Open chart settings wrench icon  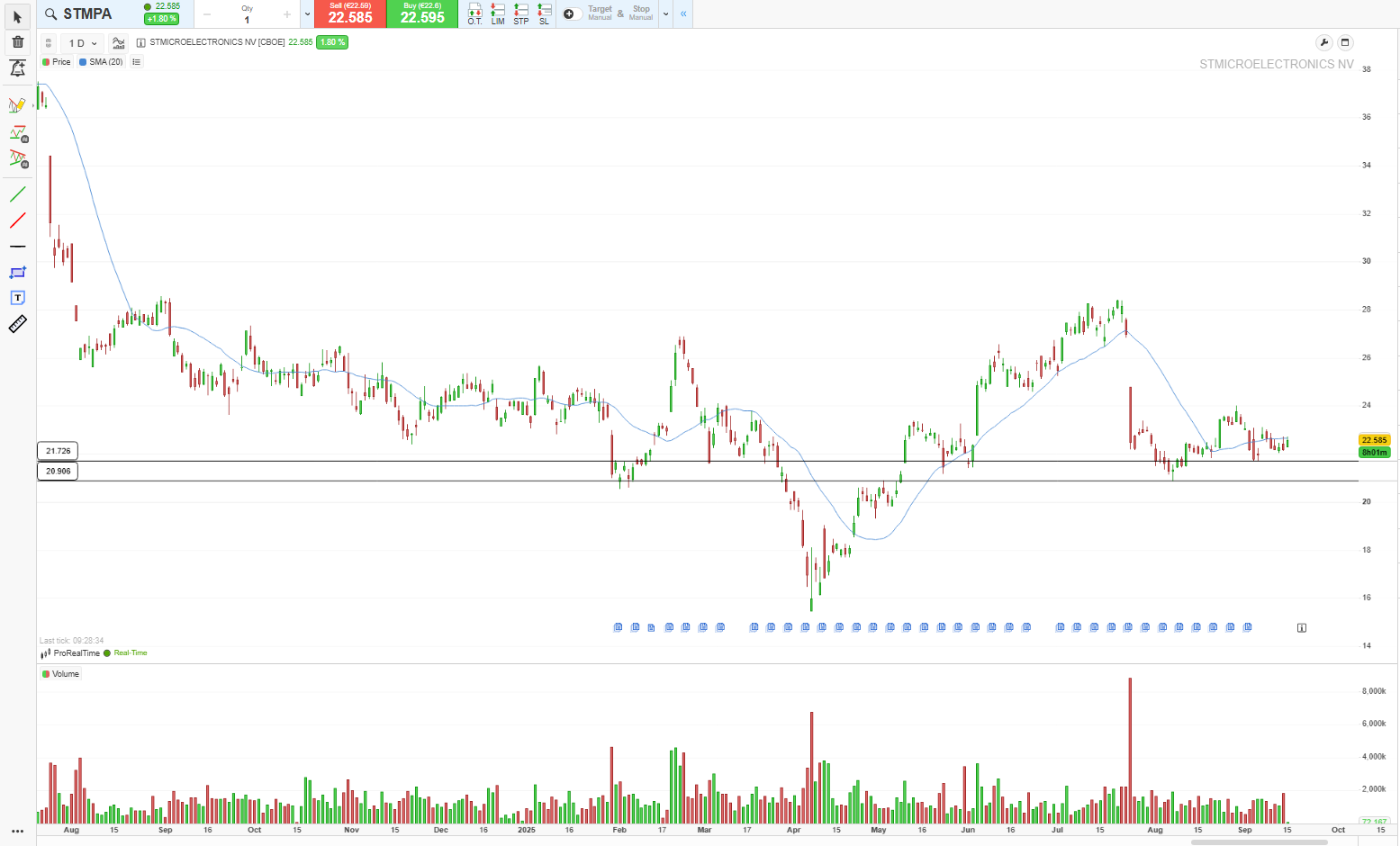pyautogui.click(x=1323, y=42)
